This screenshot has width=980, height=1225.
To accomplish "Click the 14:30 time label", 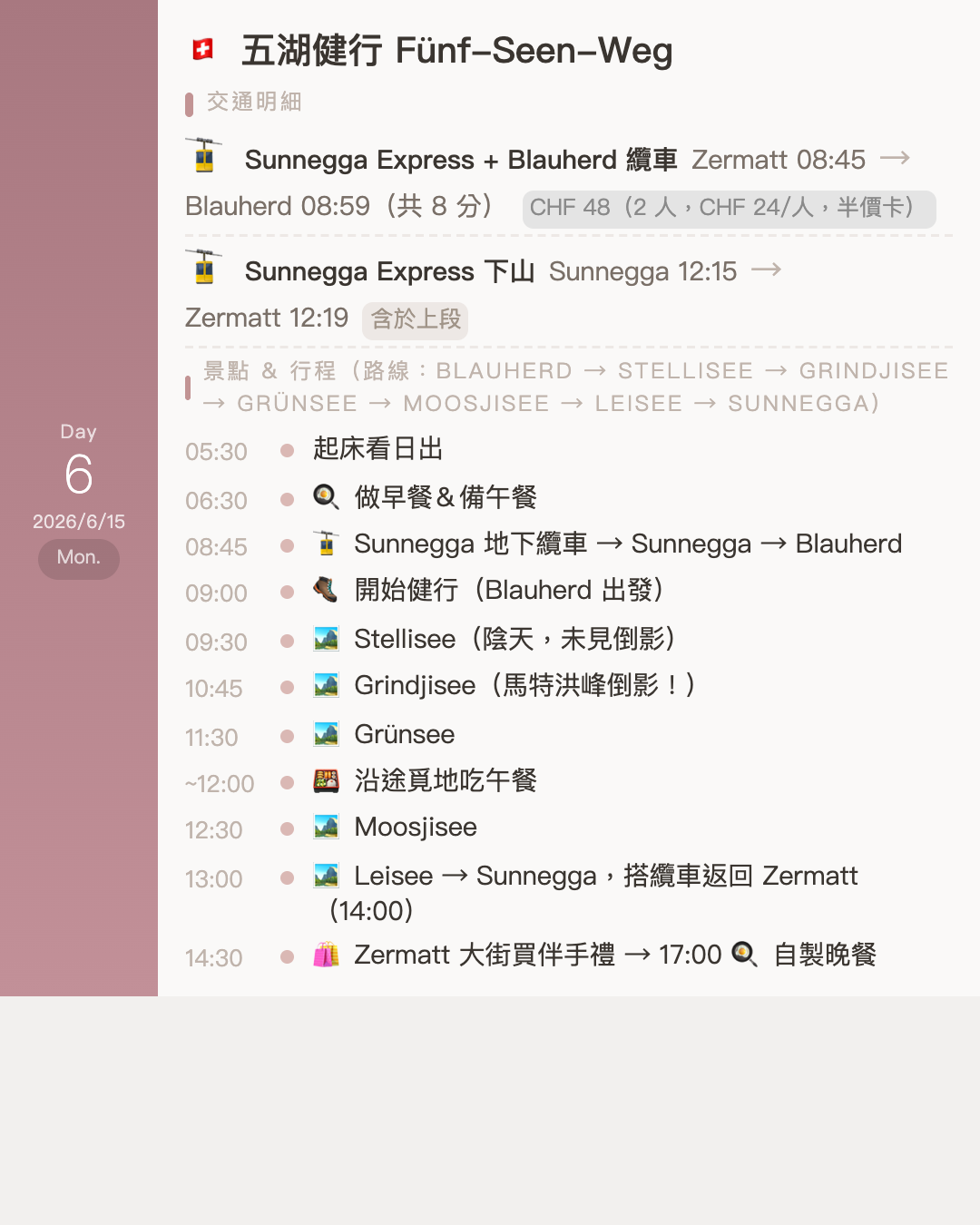I will coord(214,958).
